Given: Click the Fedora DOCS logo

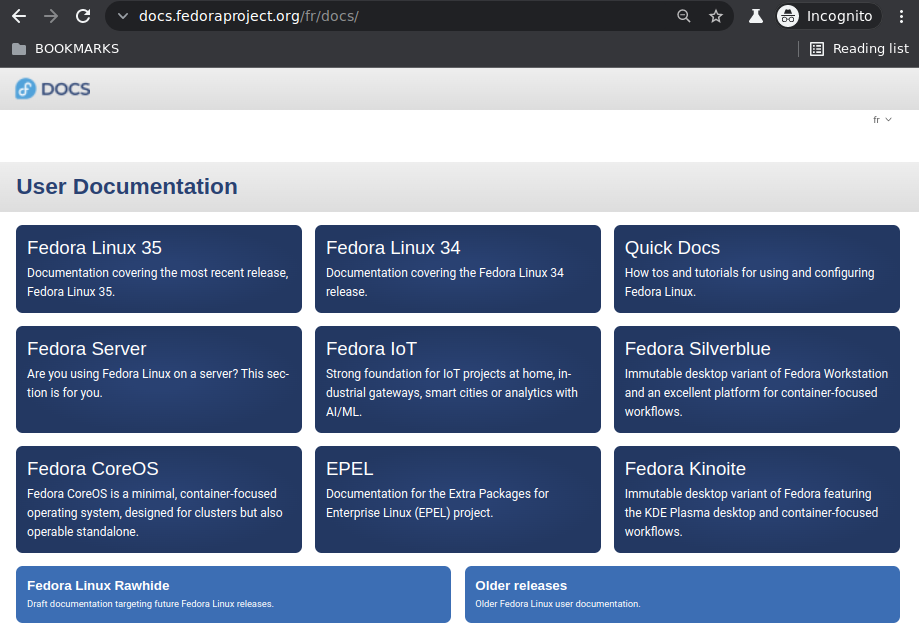Looking at the screenshot, I should [x=53, y=89].
